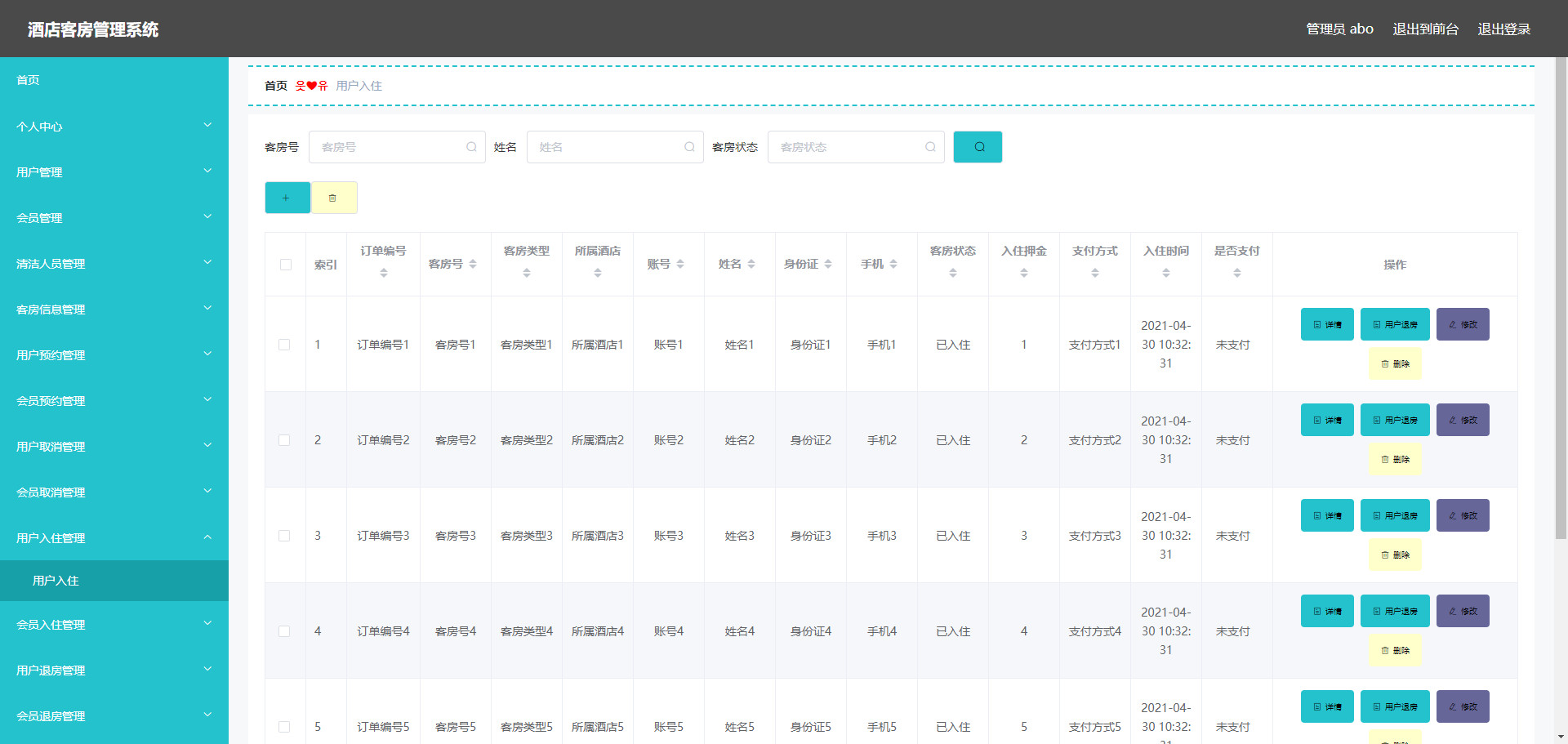Sort by 是否支付 column arrows
This screenshot has height=744, width=1568.
click(1237, 273)
